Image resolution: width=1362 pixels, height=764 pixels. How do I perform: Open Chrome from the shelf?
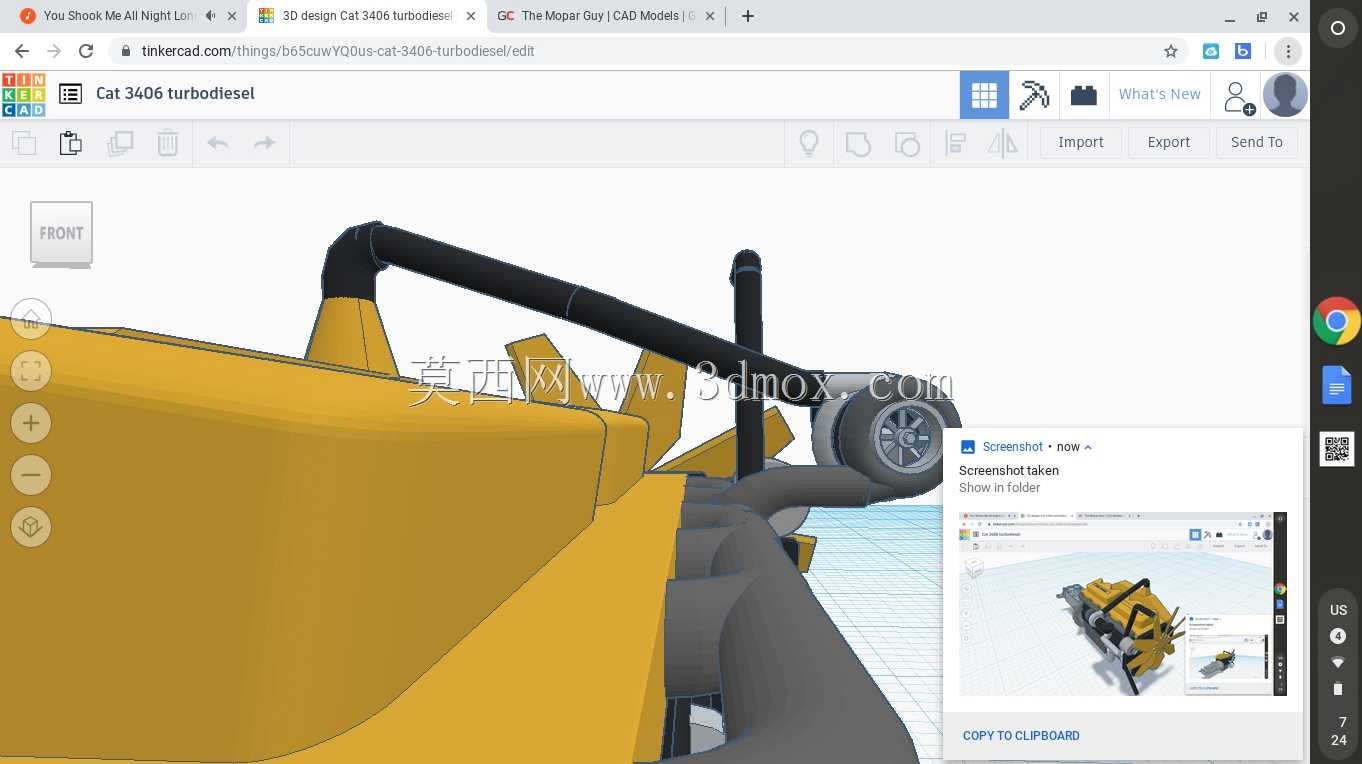[1337, 321]
